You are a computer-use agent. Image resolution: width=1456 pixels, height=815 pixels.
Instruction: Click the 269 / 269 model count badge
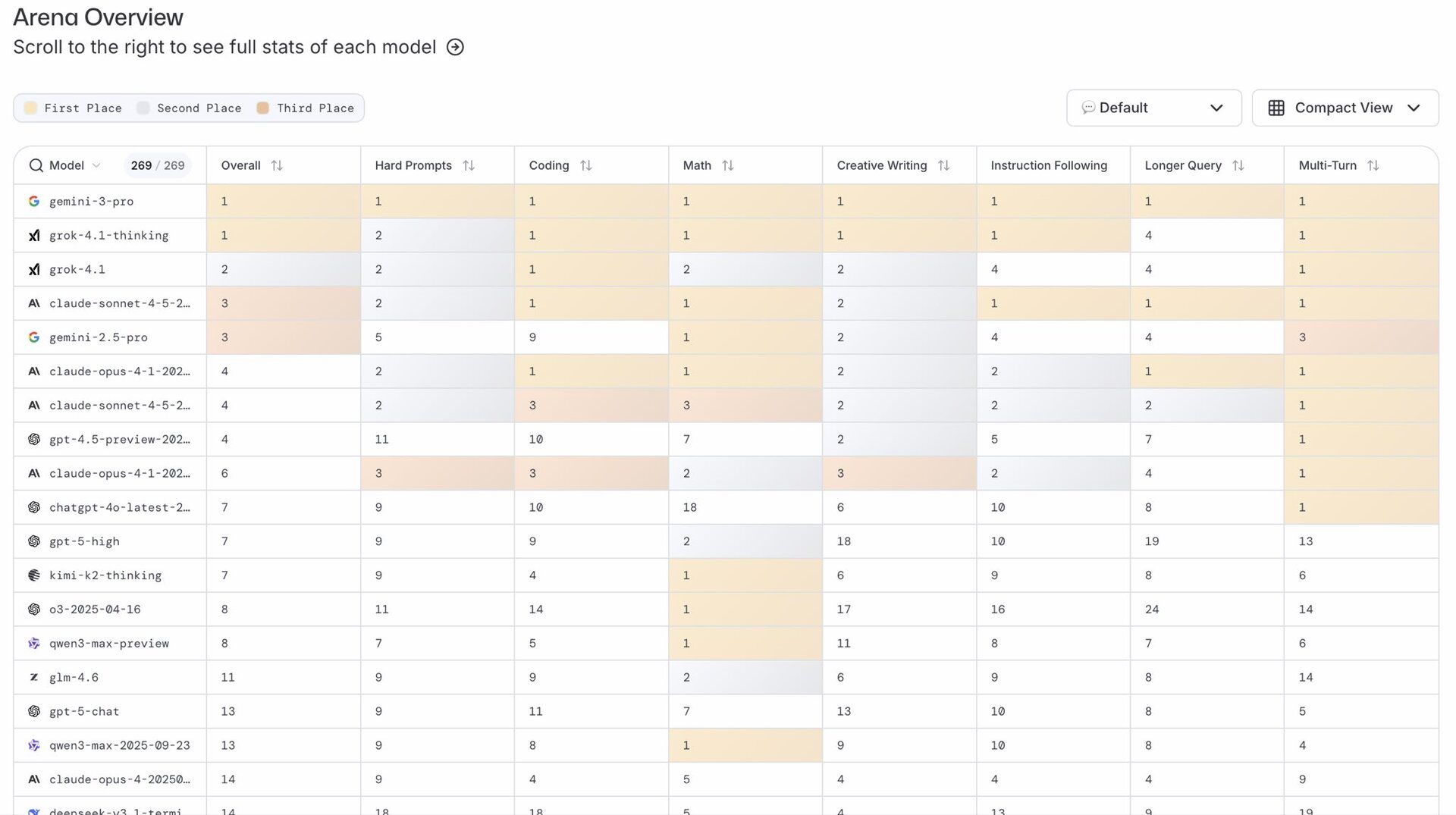click(x=157, y=165)
